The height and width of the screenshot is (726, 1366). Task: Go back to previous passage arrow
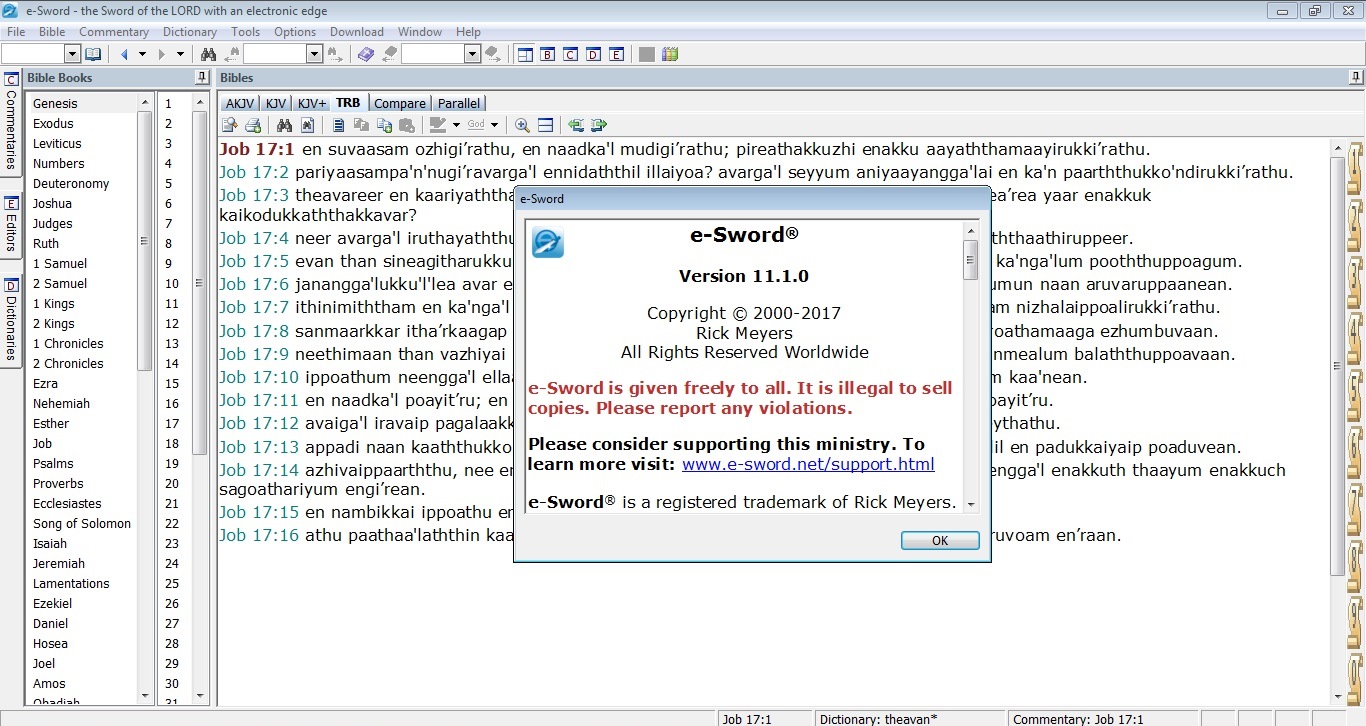(x=124, y=54)
